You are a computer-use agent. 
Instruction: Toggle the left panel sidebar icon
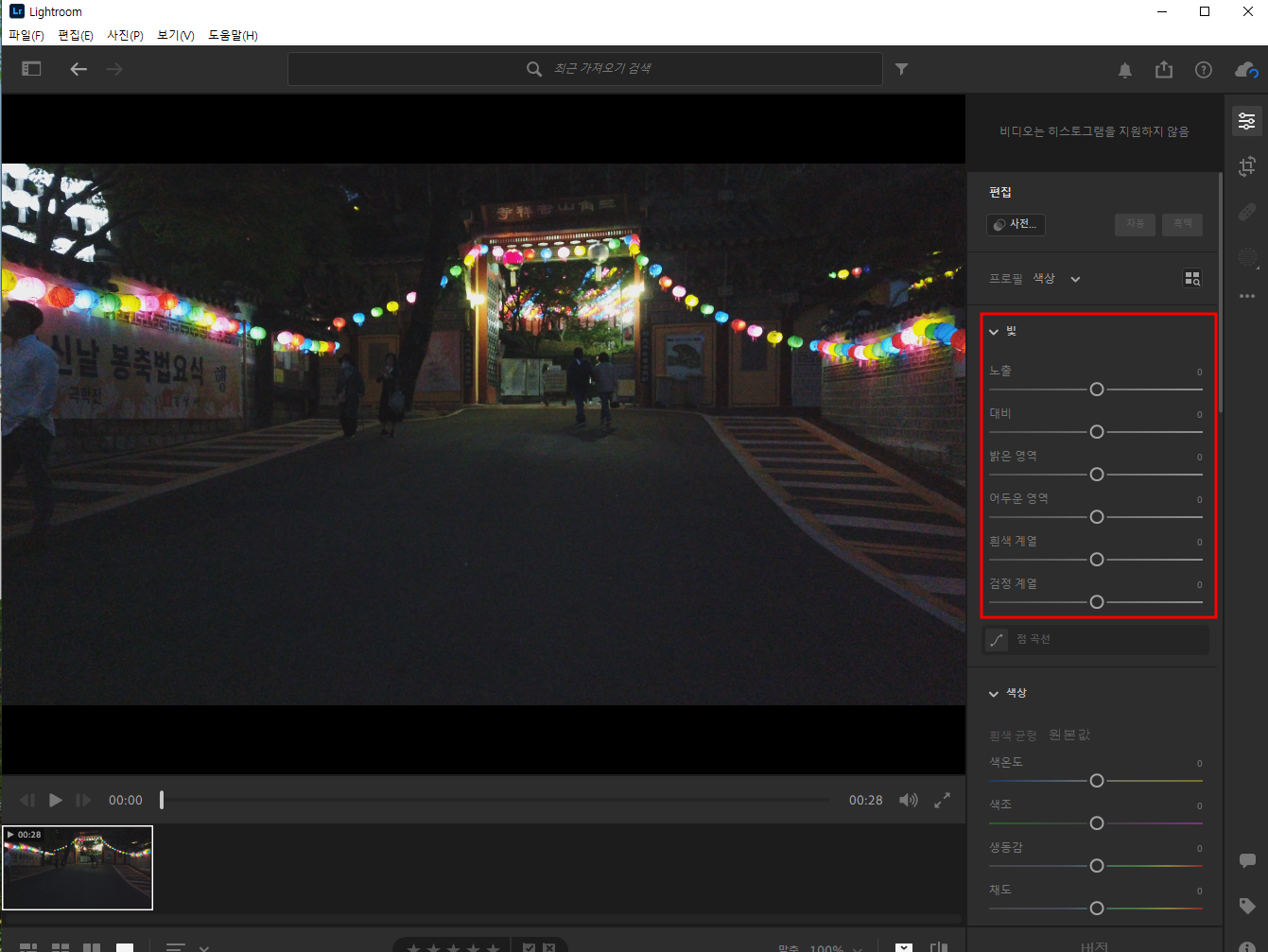31,69
